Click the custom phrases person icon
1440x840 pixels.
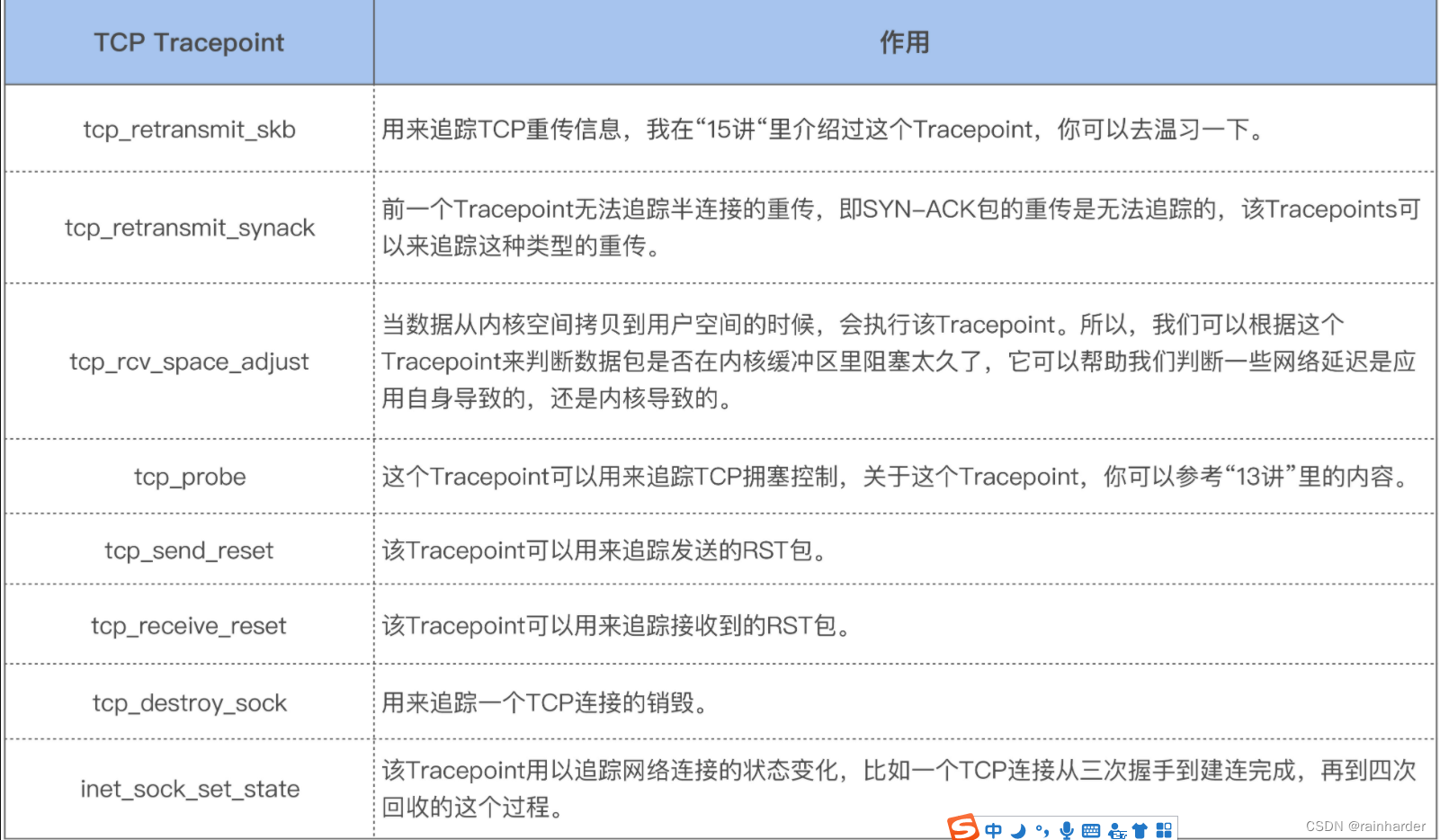(x=1116, y=829)
